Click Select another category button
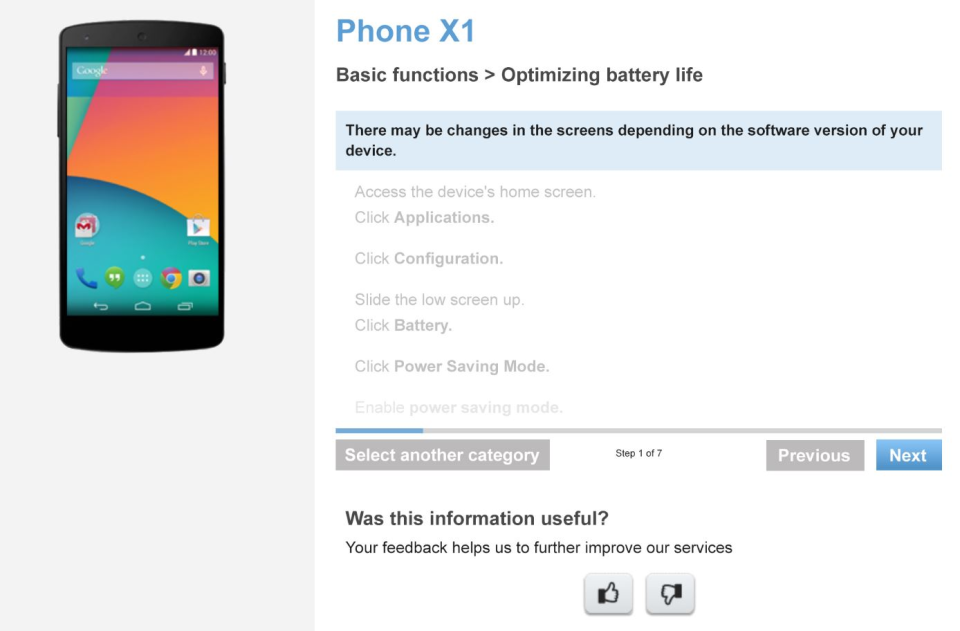 click(442, 455)
